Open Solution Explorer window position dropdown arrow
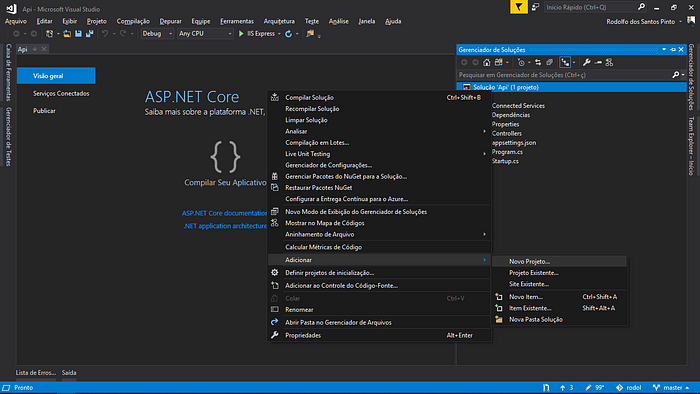This screenshot has width=700, height=394. click(664, 50)
